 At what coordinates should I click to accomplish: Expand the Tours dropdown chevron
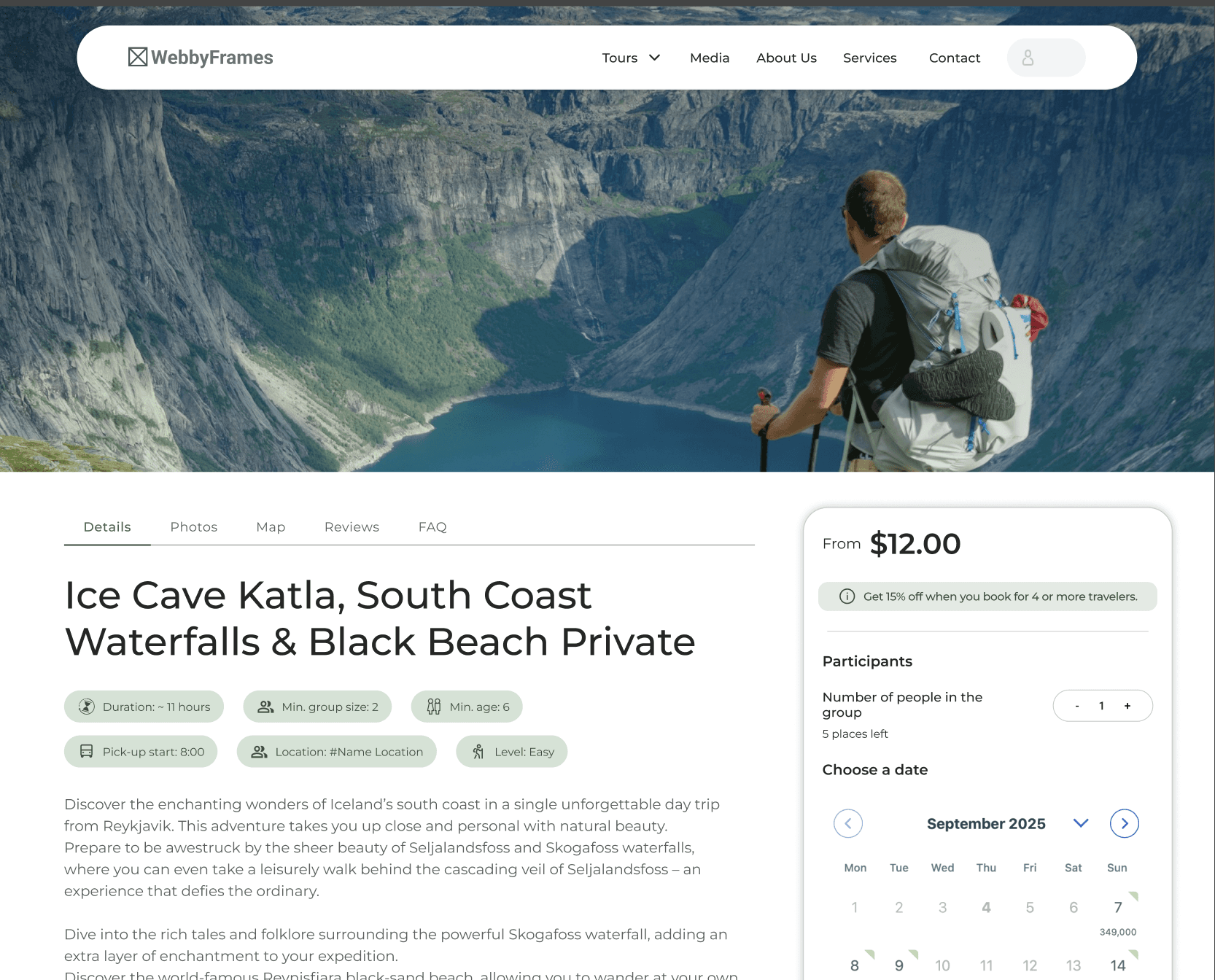655,58
